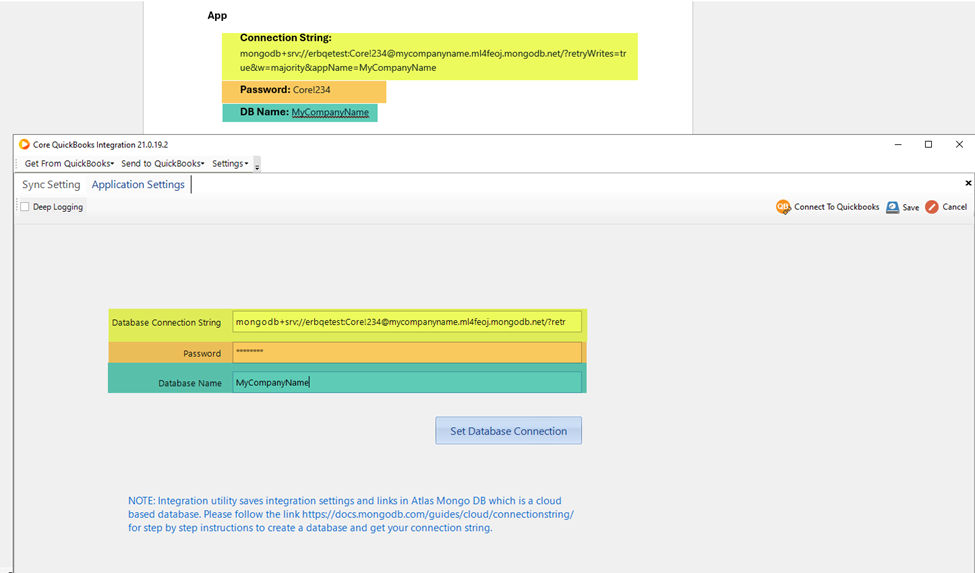
Task: Close the settings panel with small X
Action: point(968,183)
